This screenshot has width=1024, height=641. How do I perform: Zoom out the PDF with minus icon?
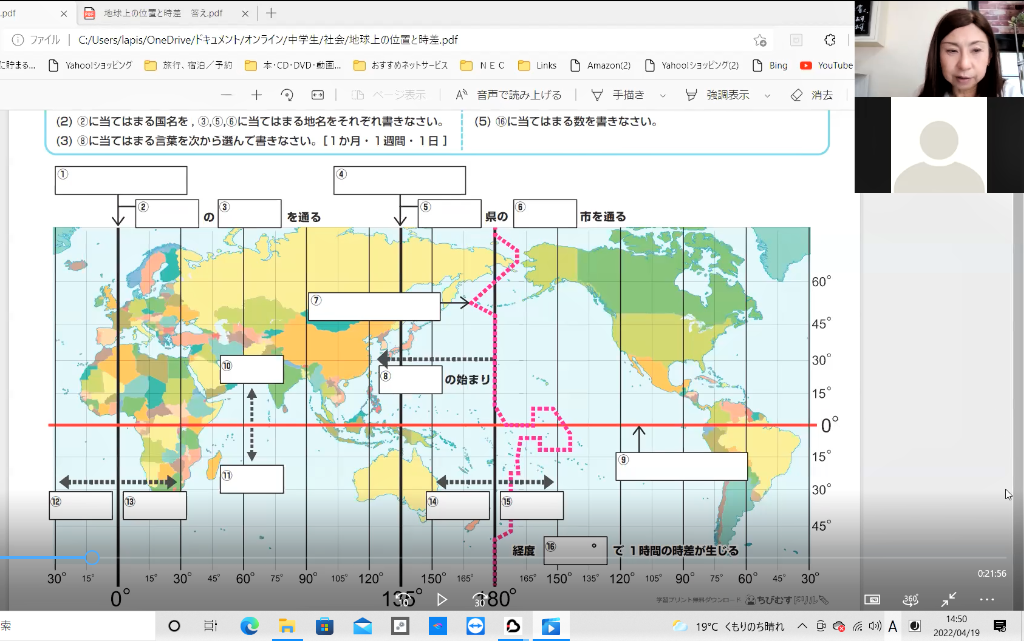click(x=226, y=95)
